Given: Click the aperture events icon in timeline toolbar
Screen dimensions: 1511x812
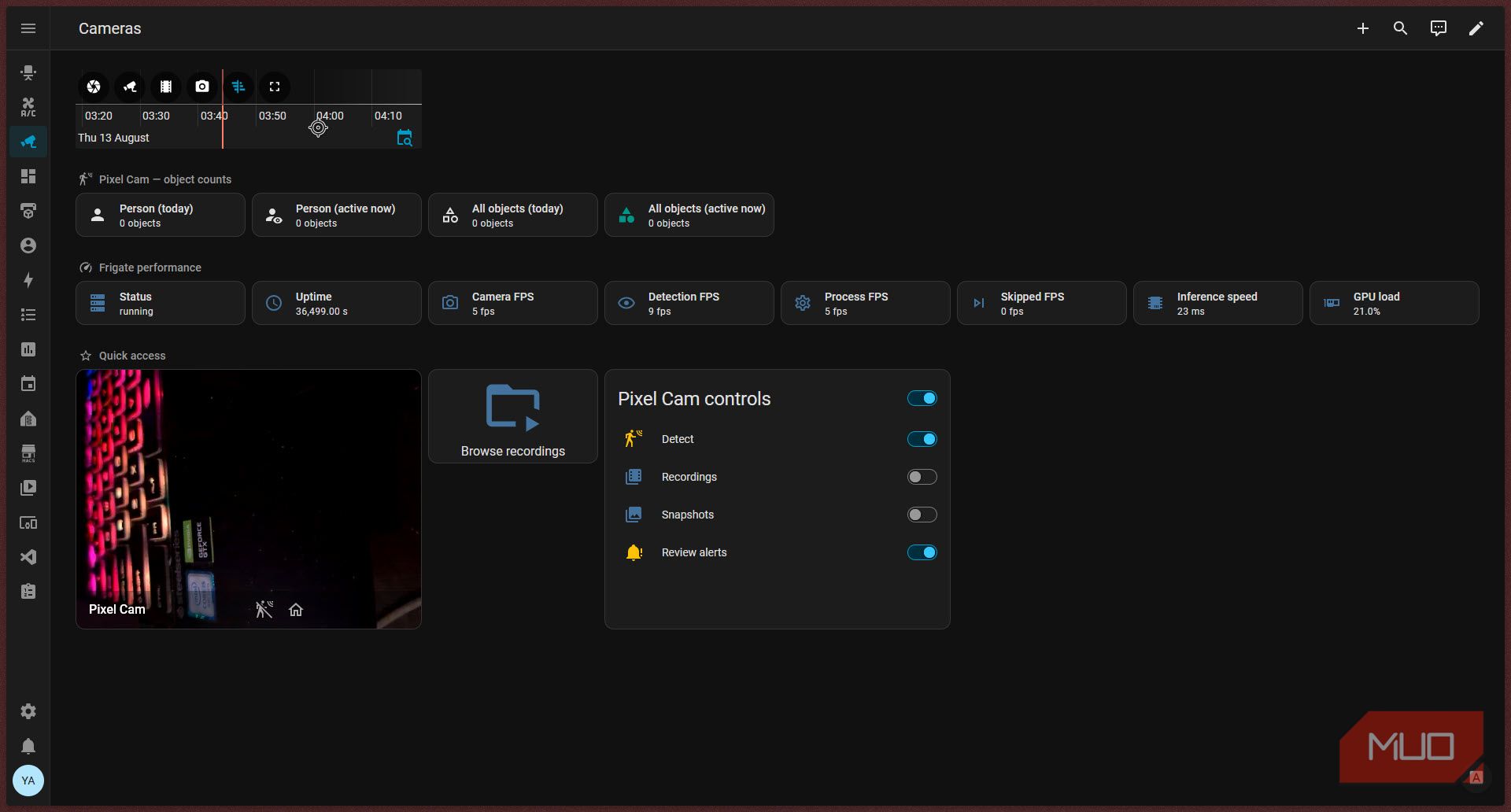Looking at the screenshot, I should pyautogui.click(x=94, y=87).
